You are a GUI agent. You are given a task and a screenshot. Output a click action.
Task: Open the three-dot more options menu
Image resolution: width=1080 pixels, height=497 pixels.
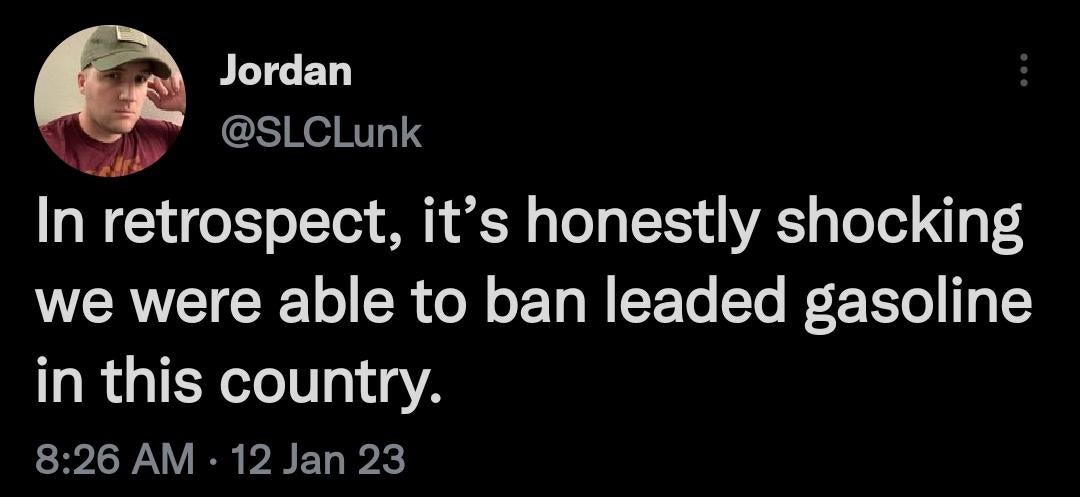1021,70
